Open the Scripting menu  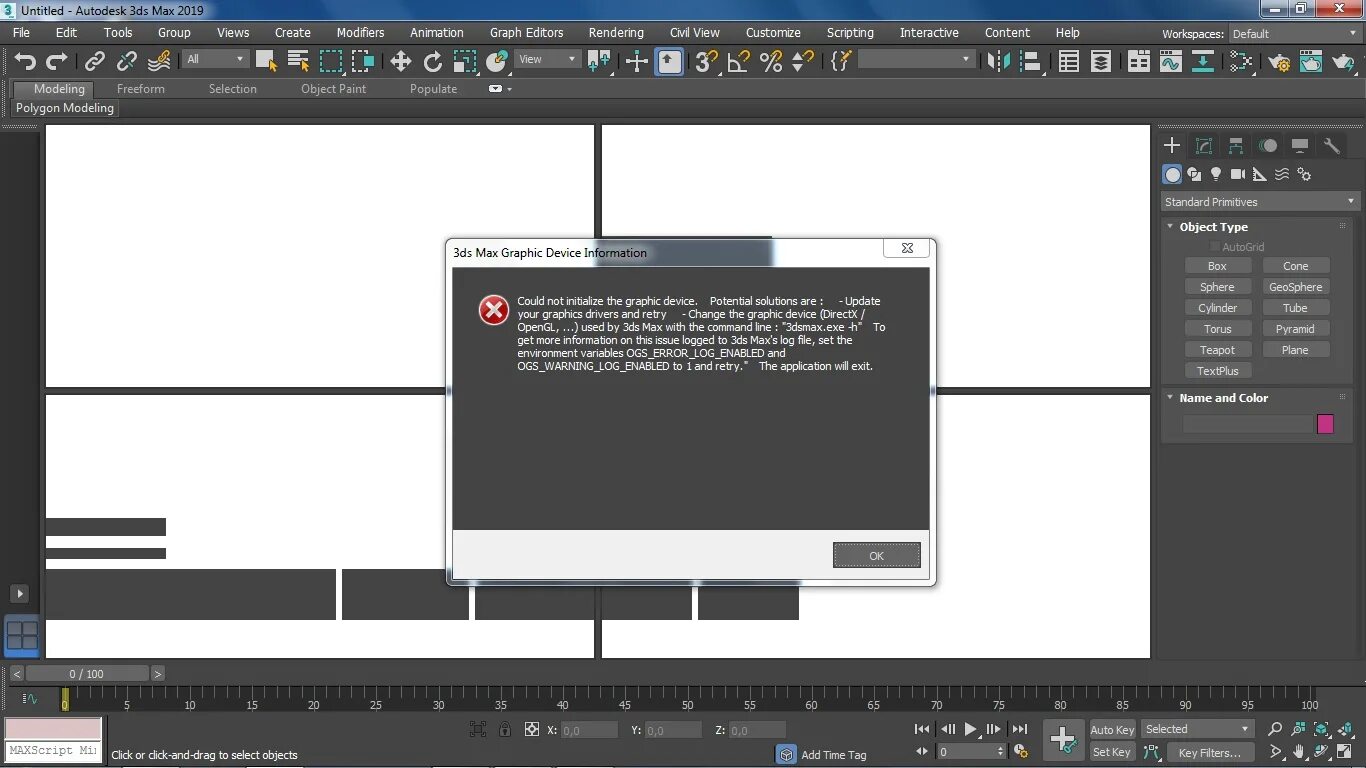[850, 33]
